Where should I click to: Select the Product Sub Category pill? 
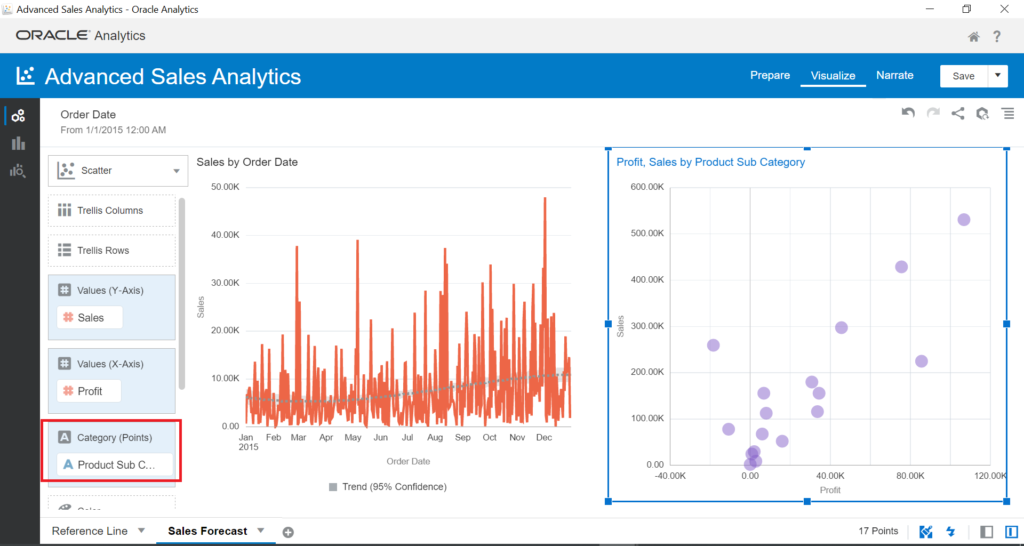click(115, 465)
